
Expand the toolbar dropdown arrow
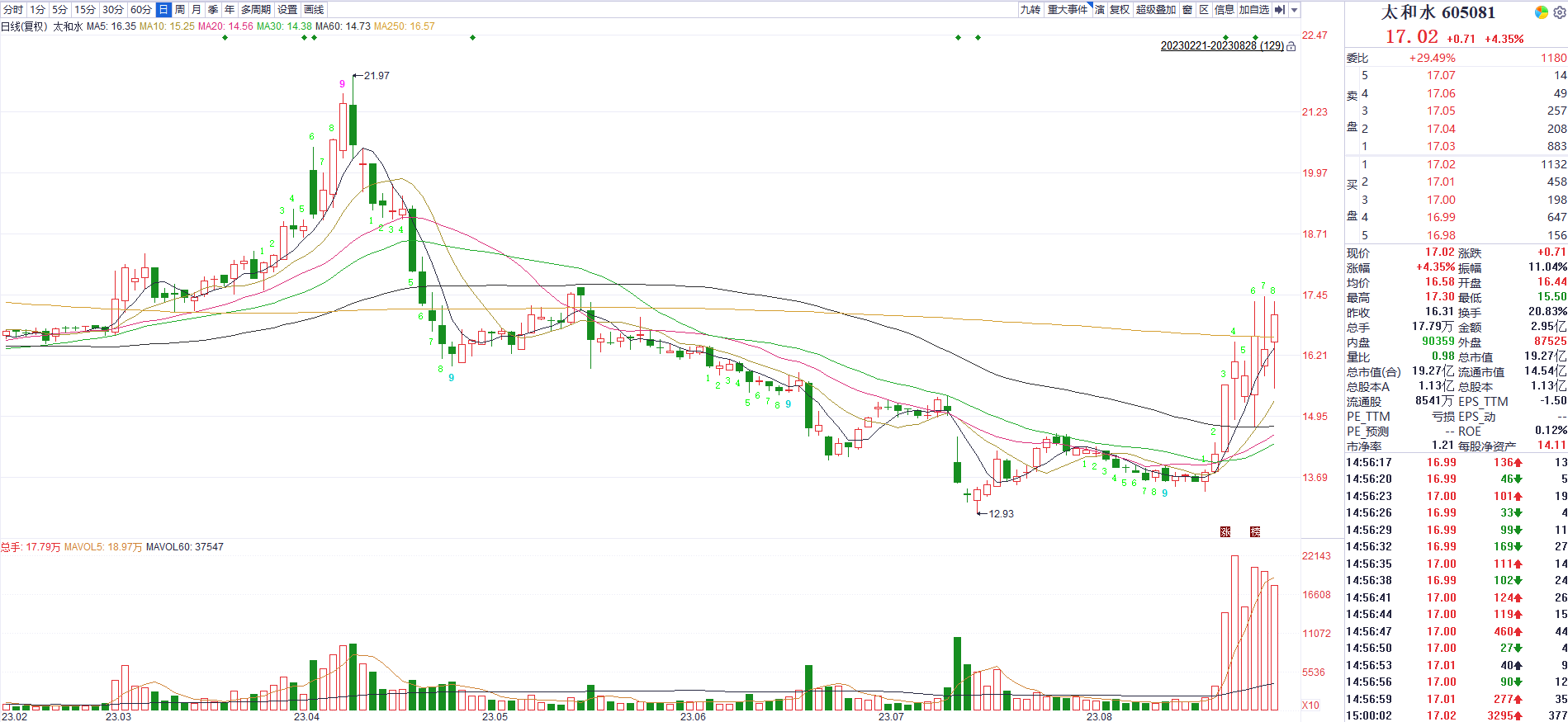point(1295,10)
